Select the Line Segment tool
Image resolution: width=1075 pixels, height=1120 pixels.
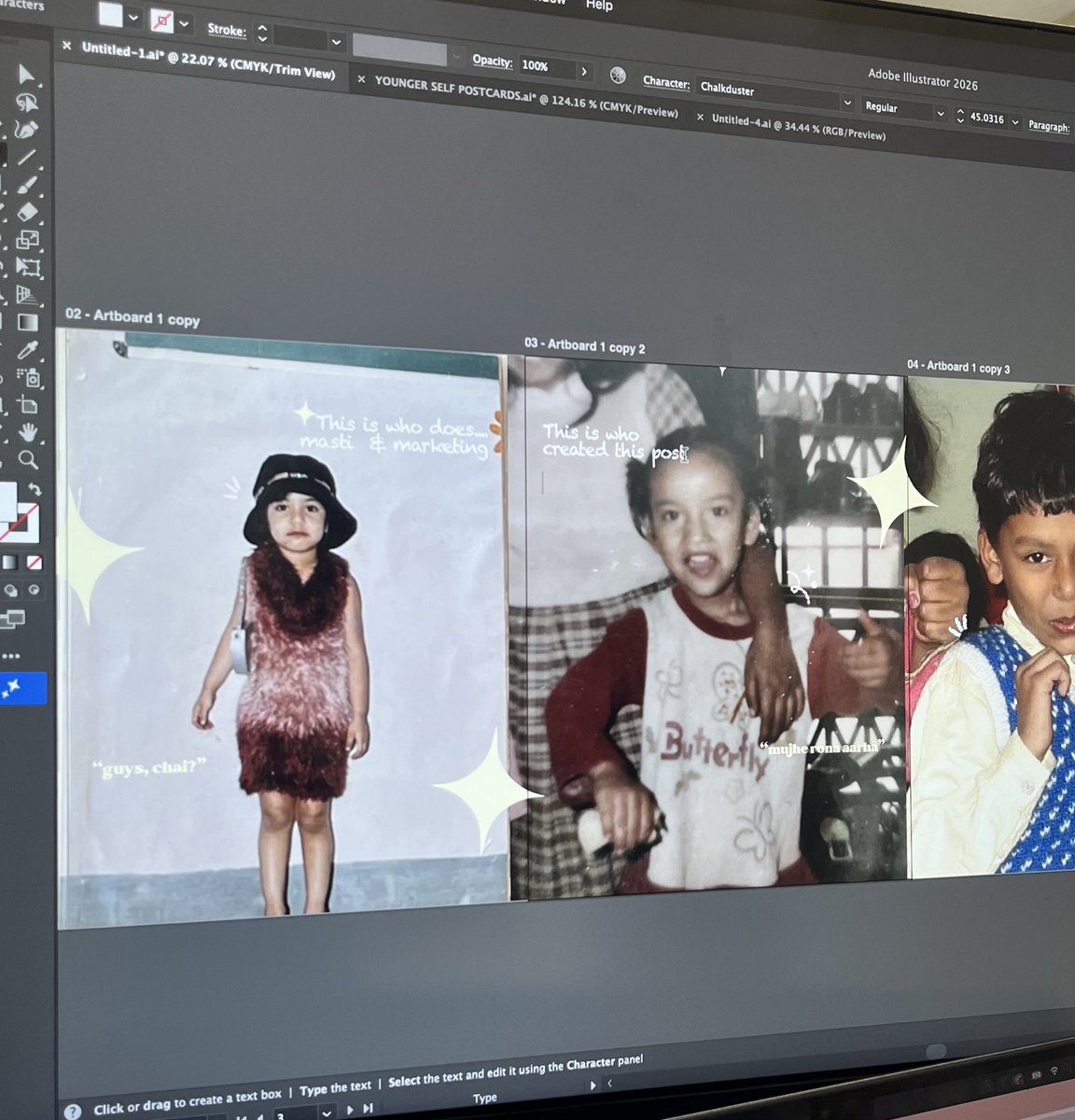26,158
